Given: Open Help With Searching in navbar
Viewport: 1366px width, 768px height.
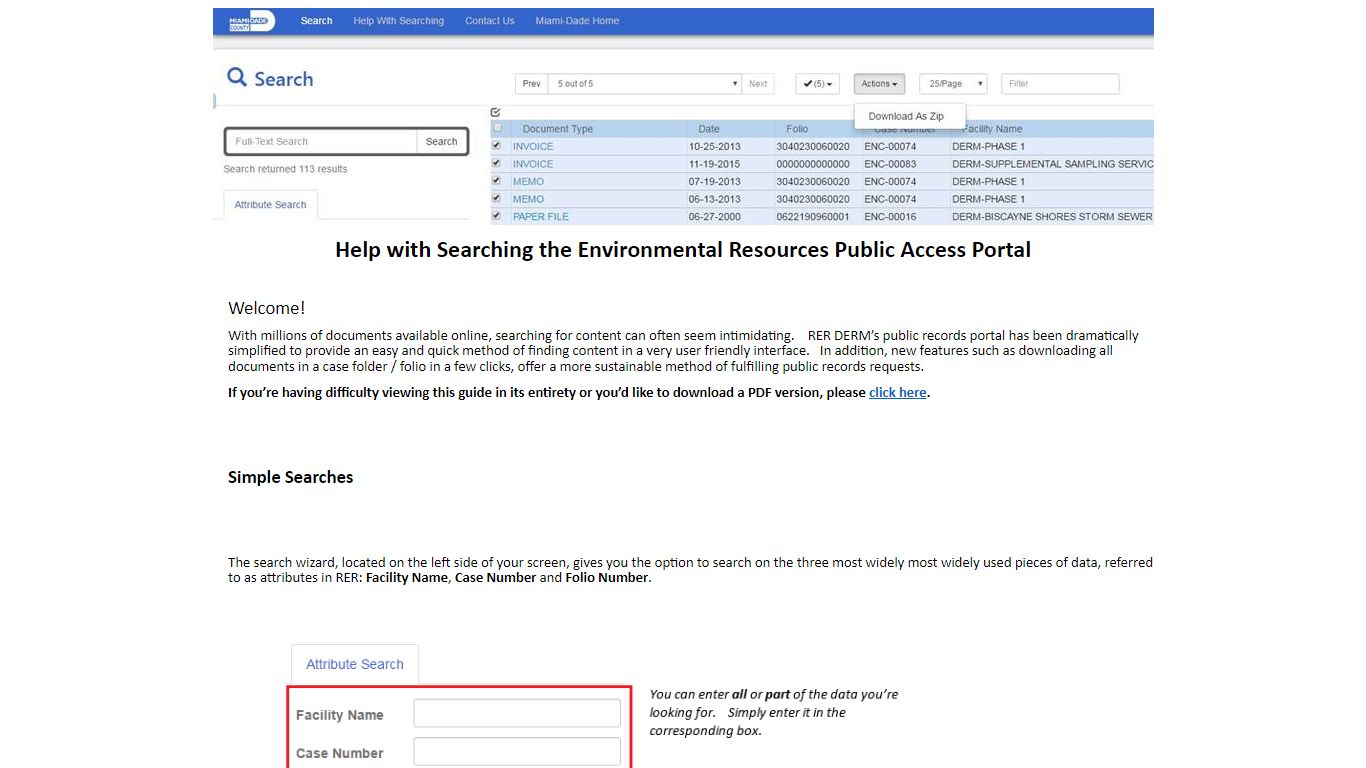Looking at the screenshot, I should click(398, 21).
